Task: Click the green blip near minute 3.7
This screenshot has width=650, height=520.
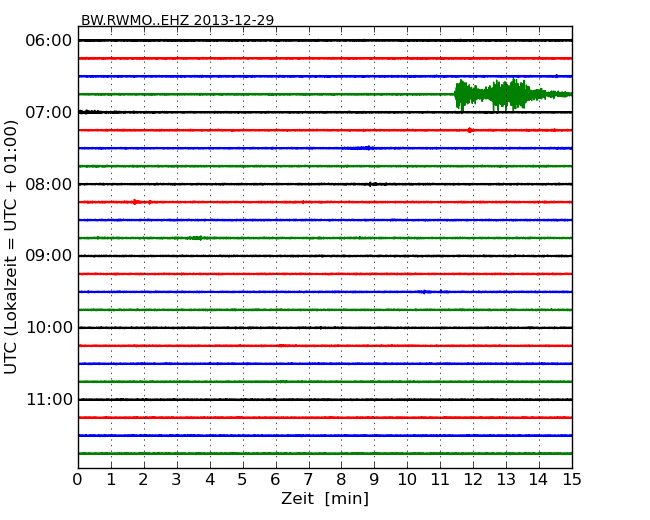Action: (196, 238)
